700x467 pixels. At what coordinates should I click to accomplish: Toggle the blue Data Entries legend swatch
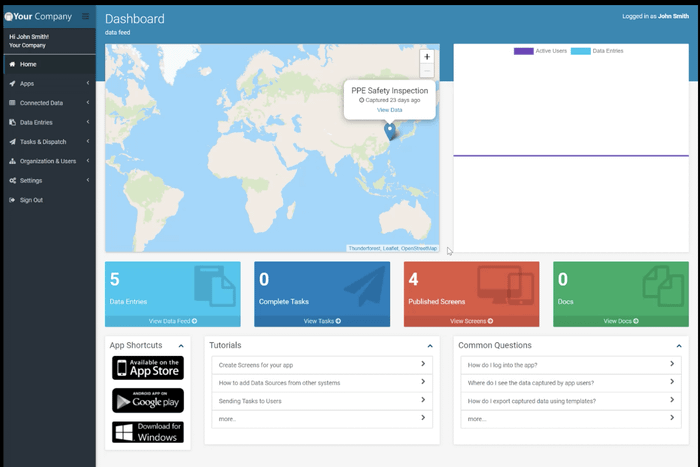pos(581,51)
